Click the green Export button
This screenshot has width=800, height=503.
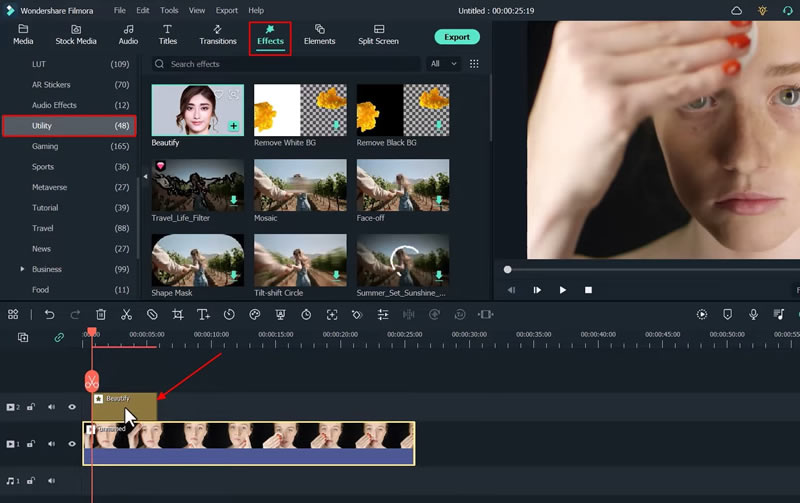(457, 37)
